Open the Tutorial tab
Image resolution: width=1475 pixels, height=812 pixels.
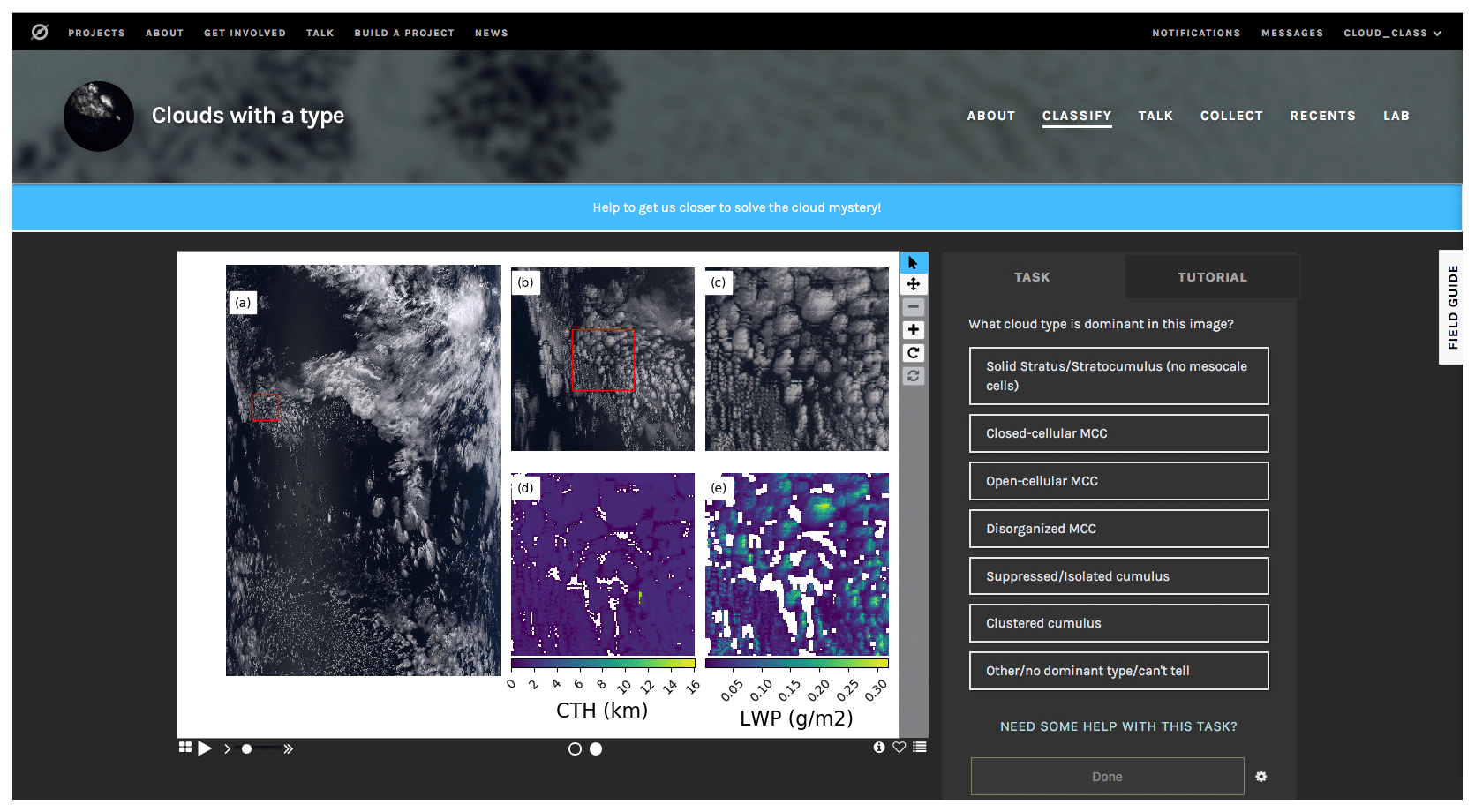click(x=1211, y=277)
